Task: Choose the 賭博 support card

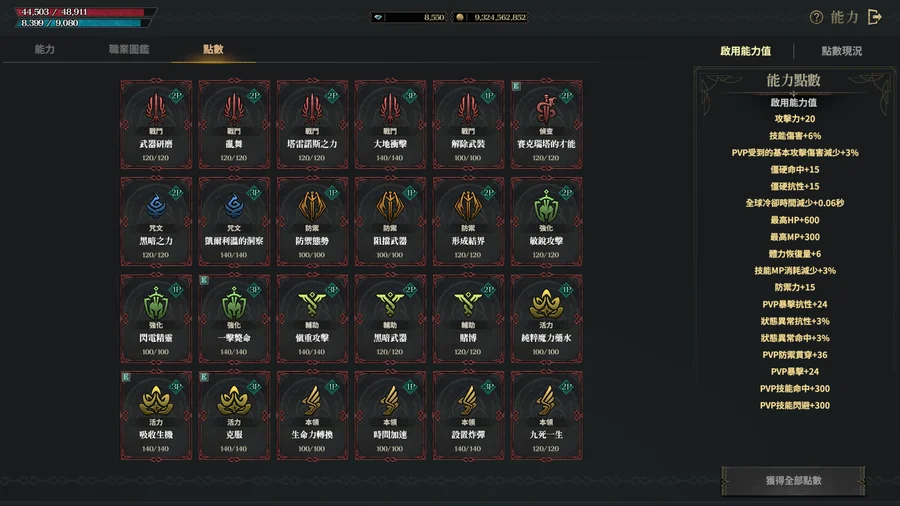Action: point(468,318)
